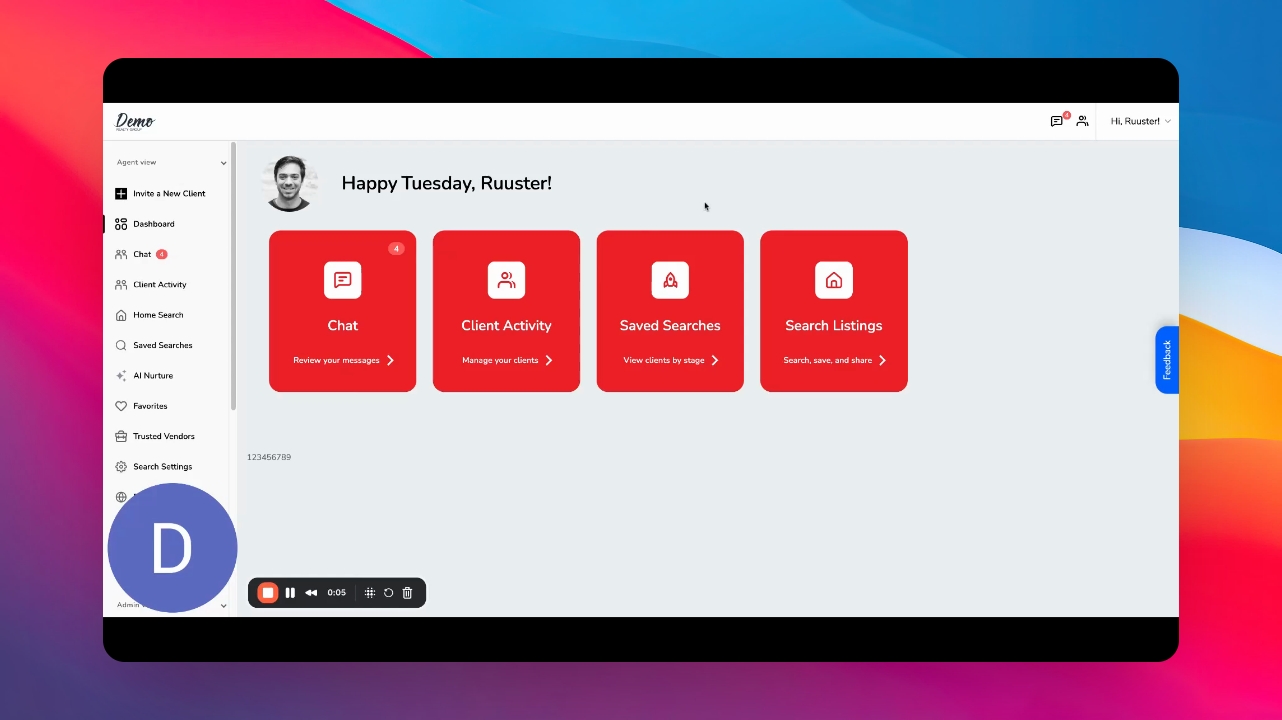Pause the screen recording
Image resolution: width=1282 pixels, height=720 pixels.
[x=290, y=593]
